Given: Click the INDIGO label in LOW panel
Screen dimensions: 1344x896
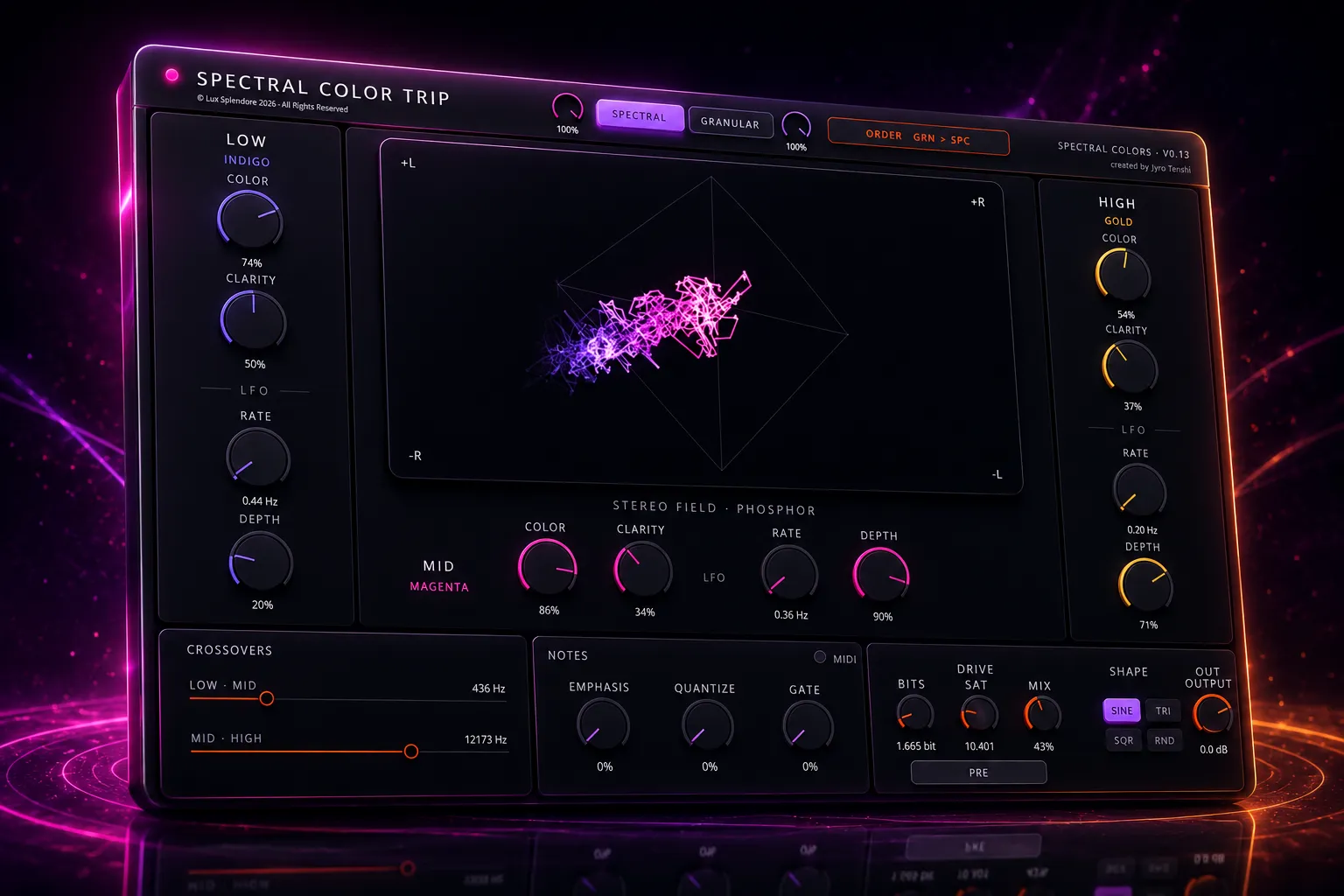Looking at the screenshot, I should coord(247,161).
